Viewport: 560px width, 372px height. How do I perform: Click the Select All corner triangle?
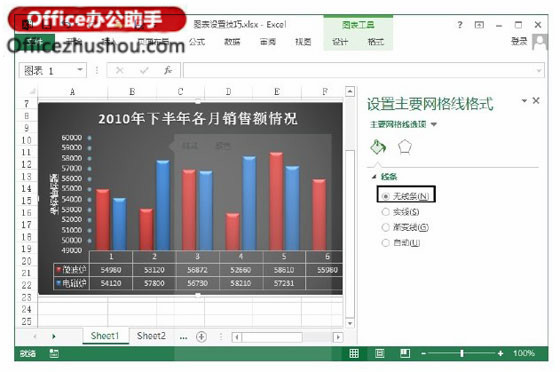click(x=32, y=91)
